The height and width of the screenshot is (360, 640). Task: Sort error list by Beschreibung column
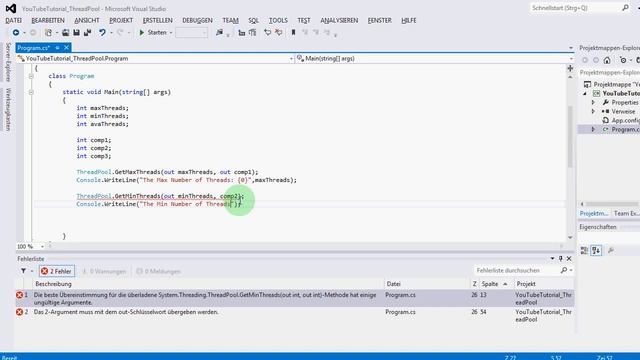point(208,284)
